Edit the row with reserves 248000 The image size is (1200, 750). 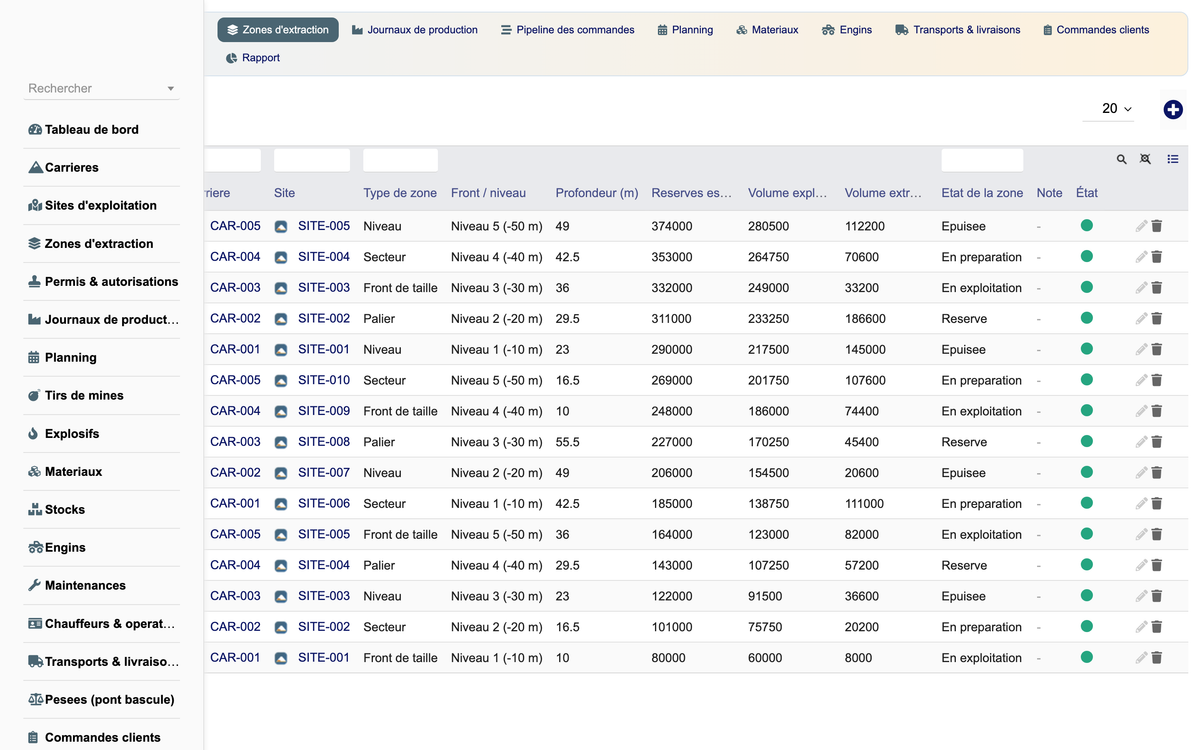point(1141,411)
